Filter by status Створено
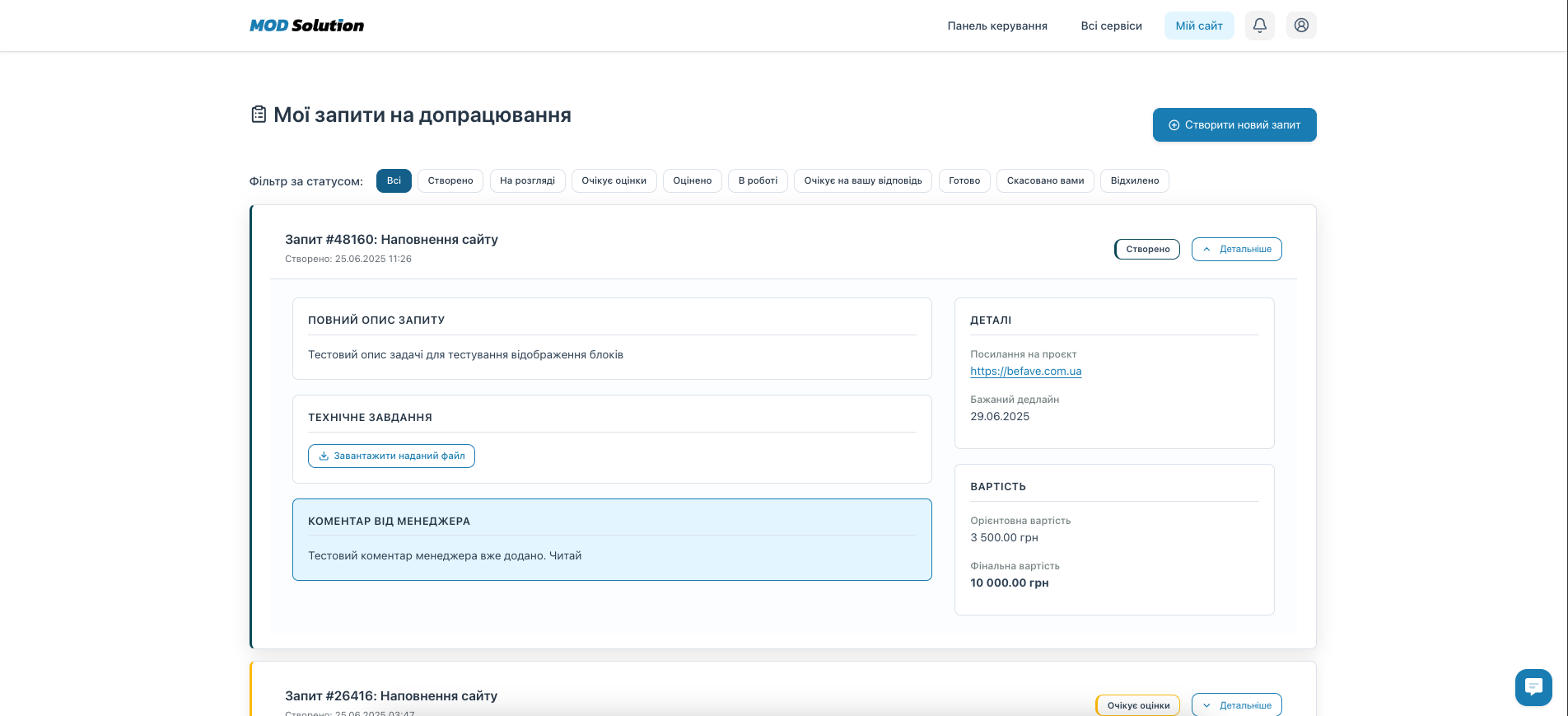1568x716 pixels. [x=450, y=180]
